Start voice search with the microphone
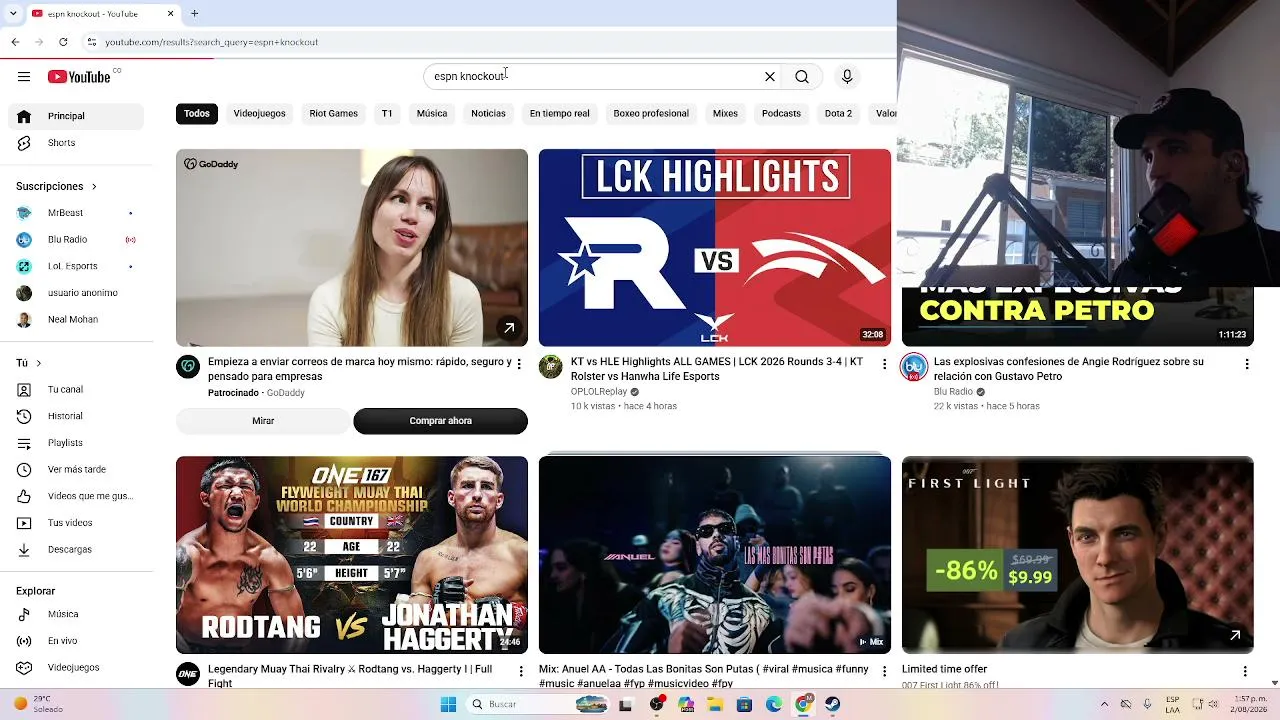This screenshot has width=1280, height=720. pyautogui.click(x=847, y=77)
